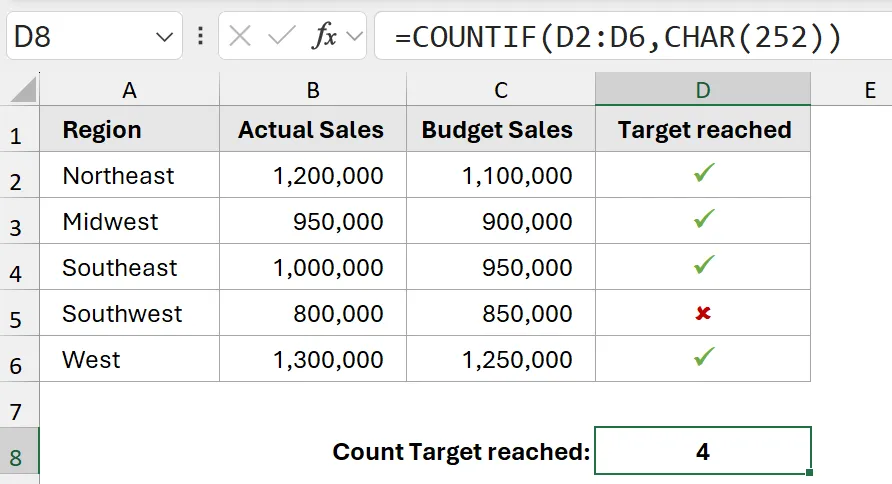Click the Midwest green checkmark cell

703,221
